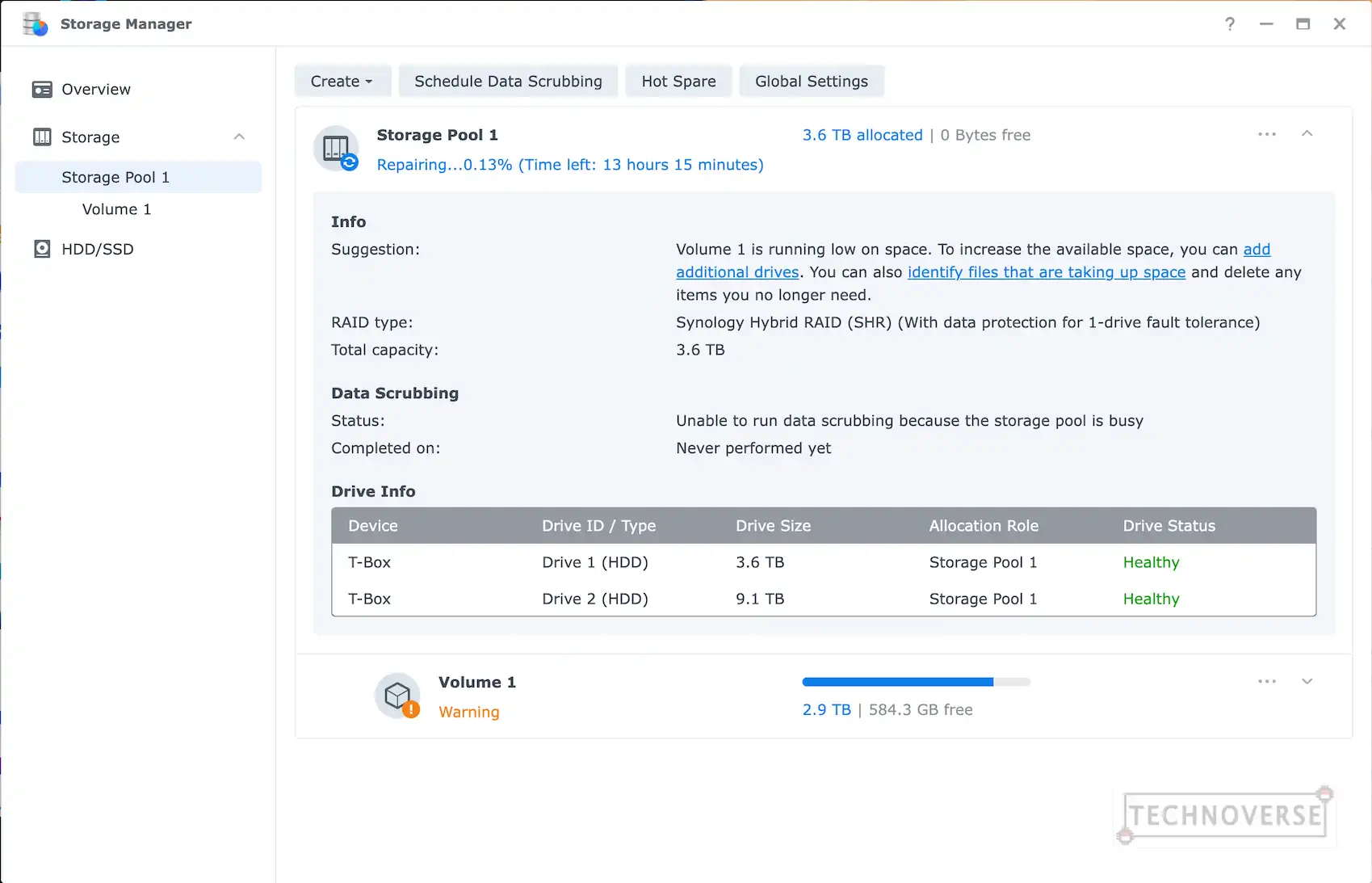Click '3.6 TB allocated' text

click(x=862, y=135)
